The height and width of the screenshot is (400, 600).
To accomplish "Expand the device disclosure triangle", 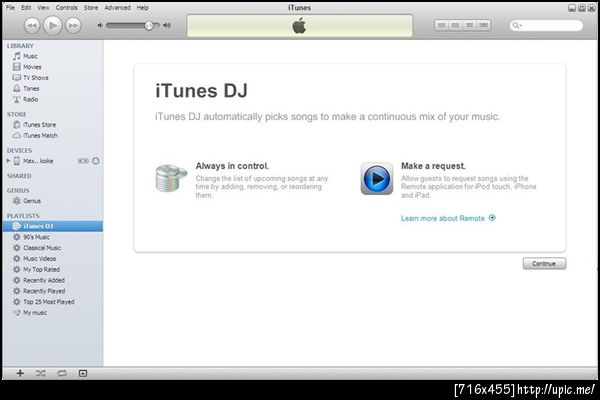I will [8, 161].
